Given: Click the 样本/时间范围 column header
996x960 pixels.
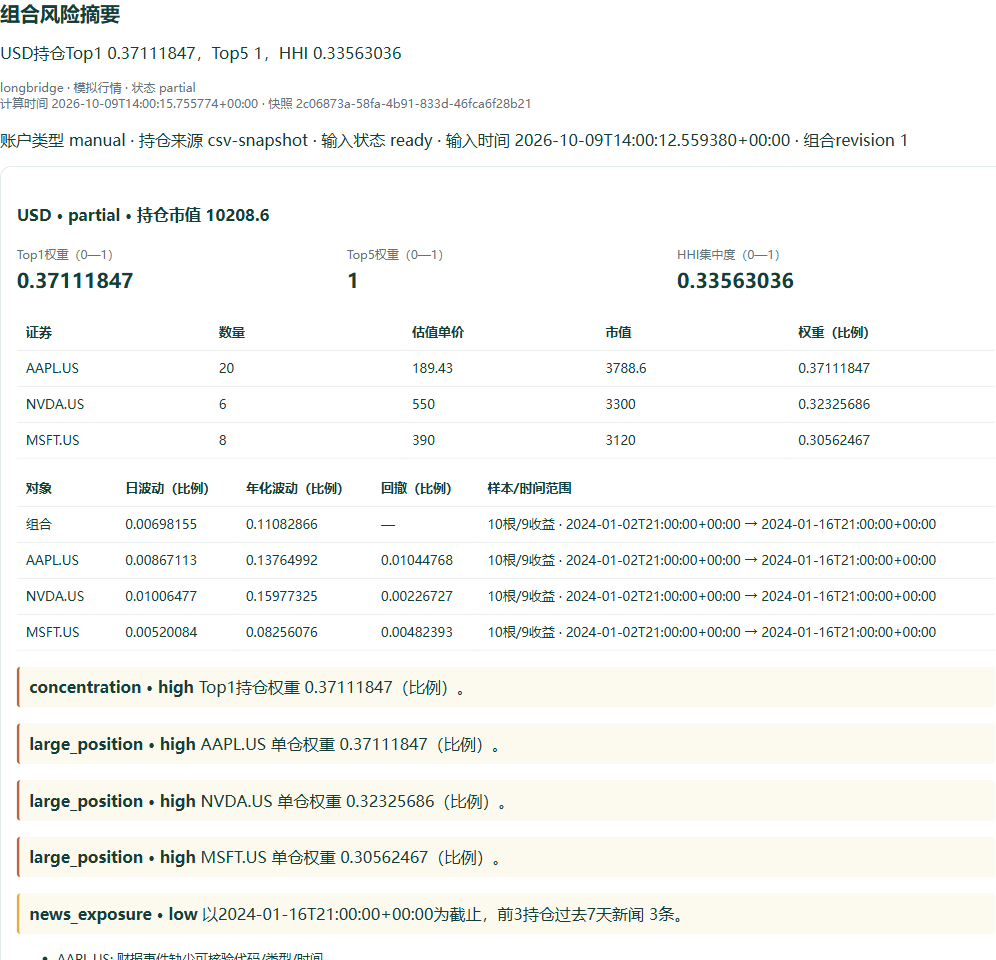Looking at the screenshot, I should pyautogui.click(x=529, y=489).
